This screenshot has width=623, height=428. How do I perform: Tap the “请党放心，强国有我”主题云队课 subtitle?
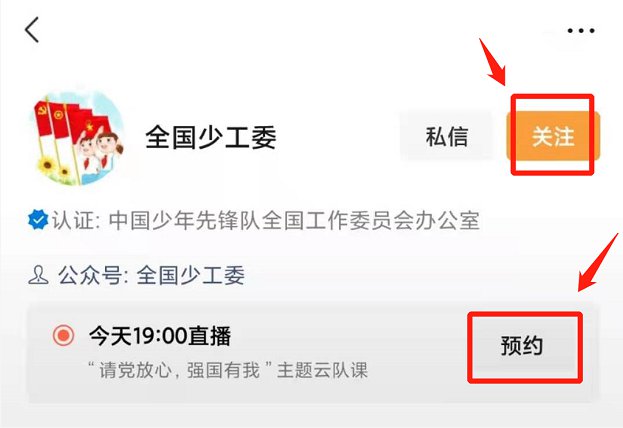[227, 370]
